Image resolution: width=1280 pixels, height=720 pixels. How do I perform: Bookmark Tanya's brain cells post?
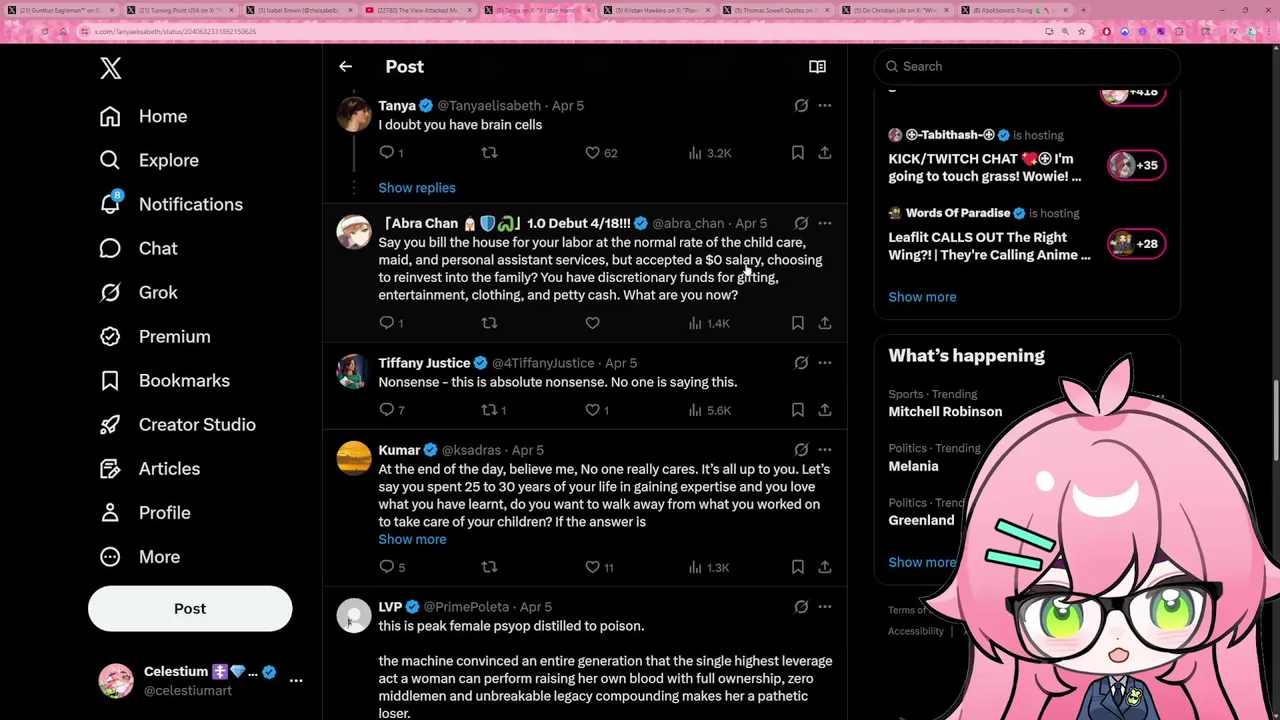[798, 153]
